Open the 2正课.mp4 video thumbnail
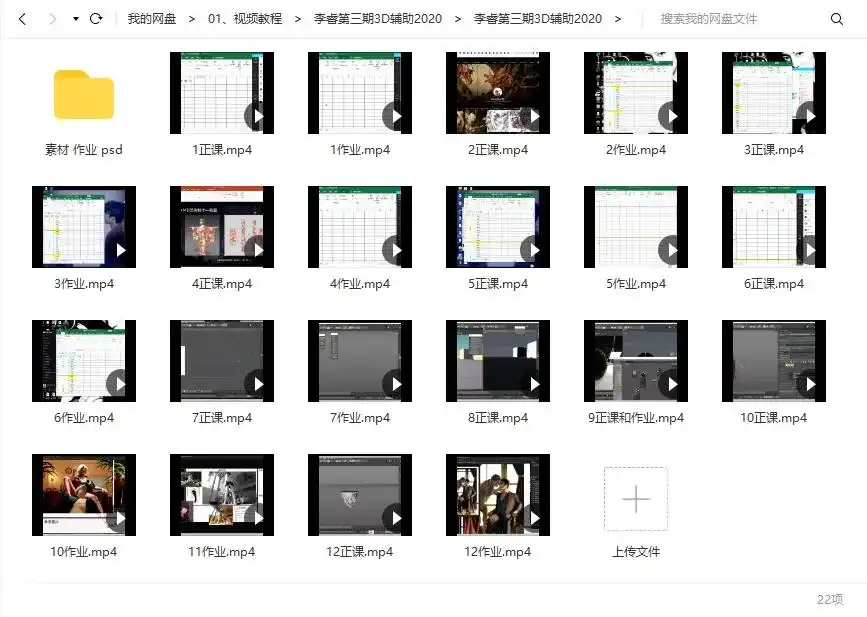This screenshot has width=867, height=617. [498, 92]
